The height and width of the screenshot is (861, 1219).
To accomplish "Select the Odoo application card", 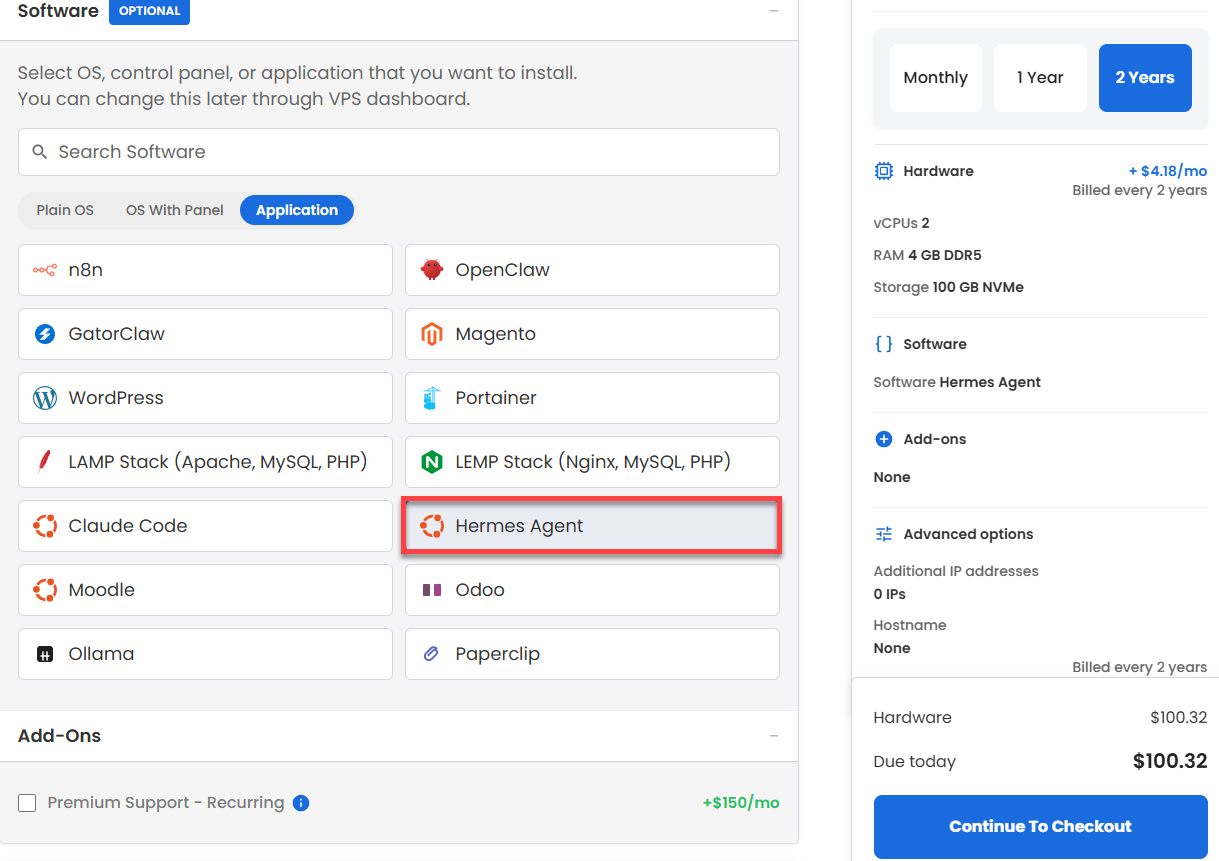I will pyautogui.click(x=592, y=590).
